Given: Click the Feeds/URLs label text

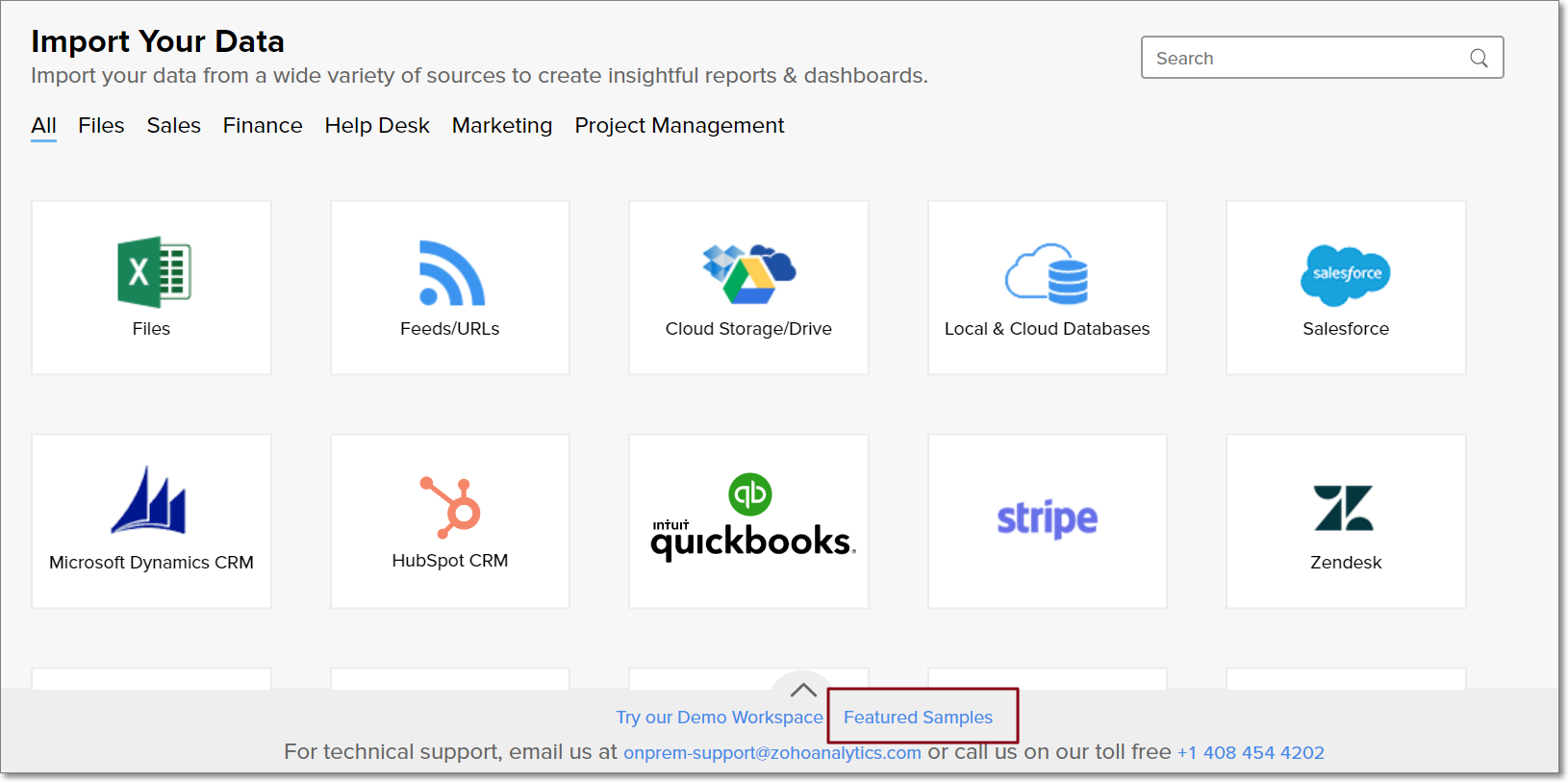Looking at the screenshot, I should click(450, 329).
